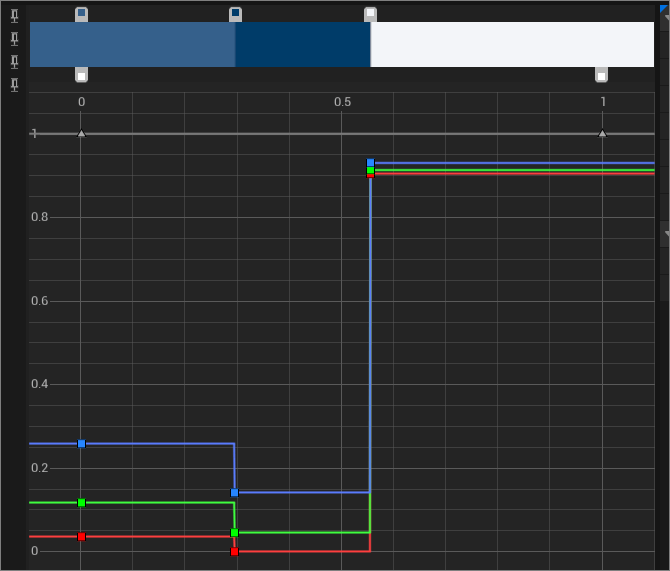
Task: Select blue key at the first step down
Action: point(234,493)
